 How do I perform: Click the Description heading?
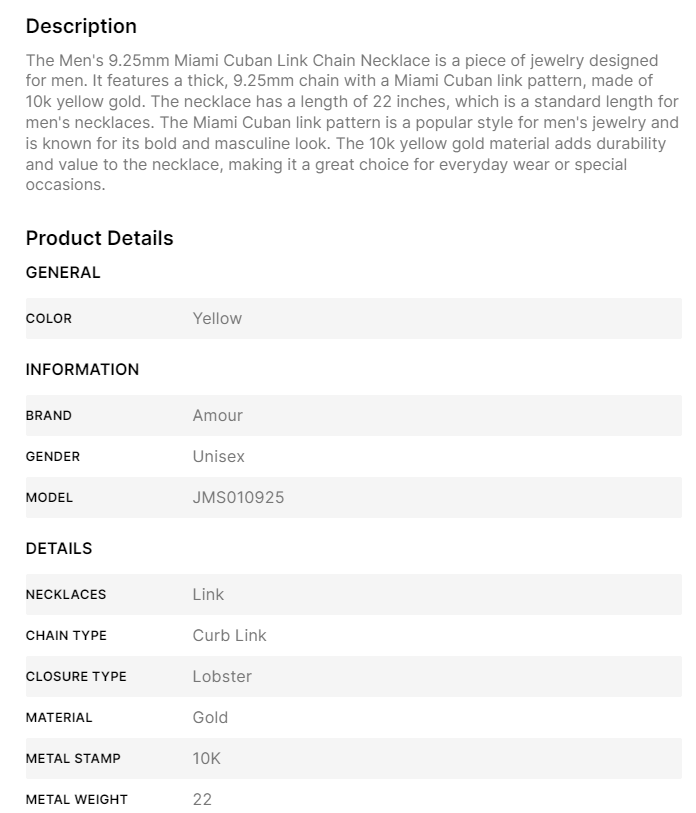81,26
